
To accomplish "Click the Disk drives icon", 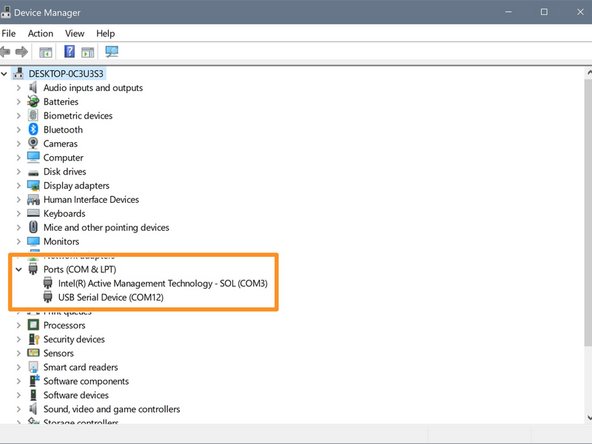I will click(33, 173).
